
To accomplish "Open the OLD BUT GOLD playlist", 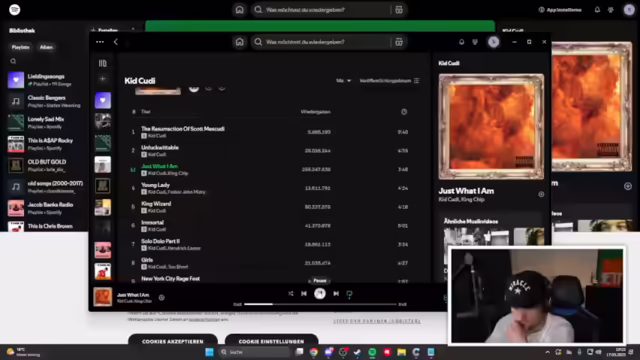I will coord(46,165).
